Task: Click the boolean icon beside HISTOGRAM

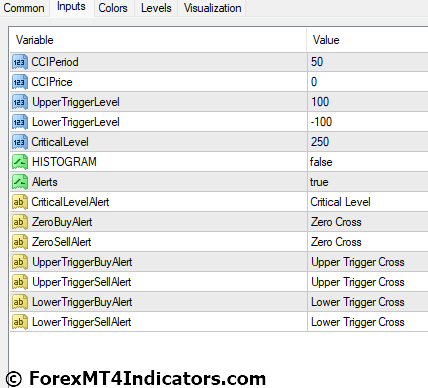Action: coord(20,162)
